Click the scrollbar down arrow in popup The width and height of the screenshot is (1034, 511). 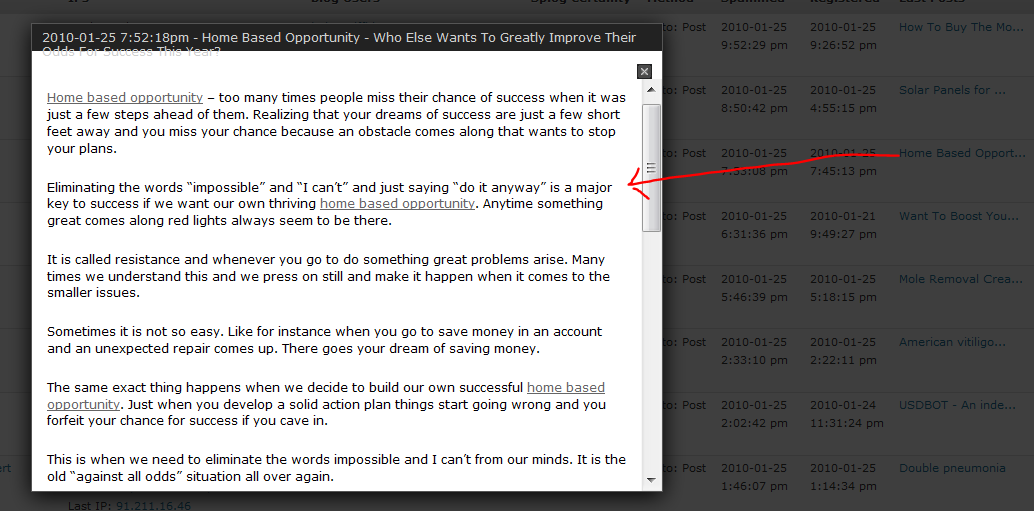click(x=651, y=480)
